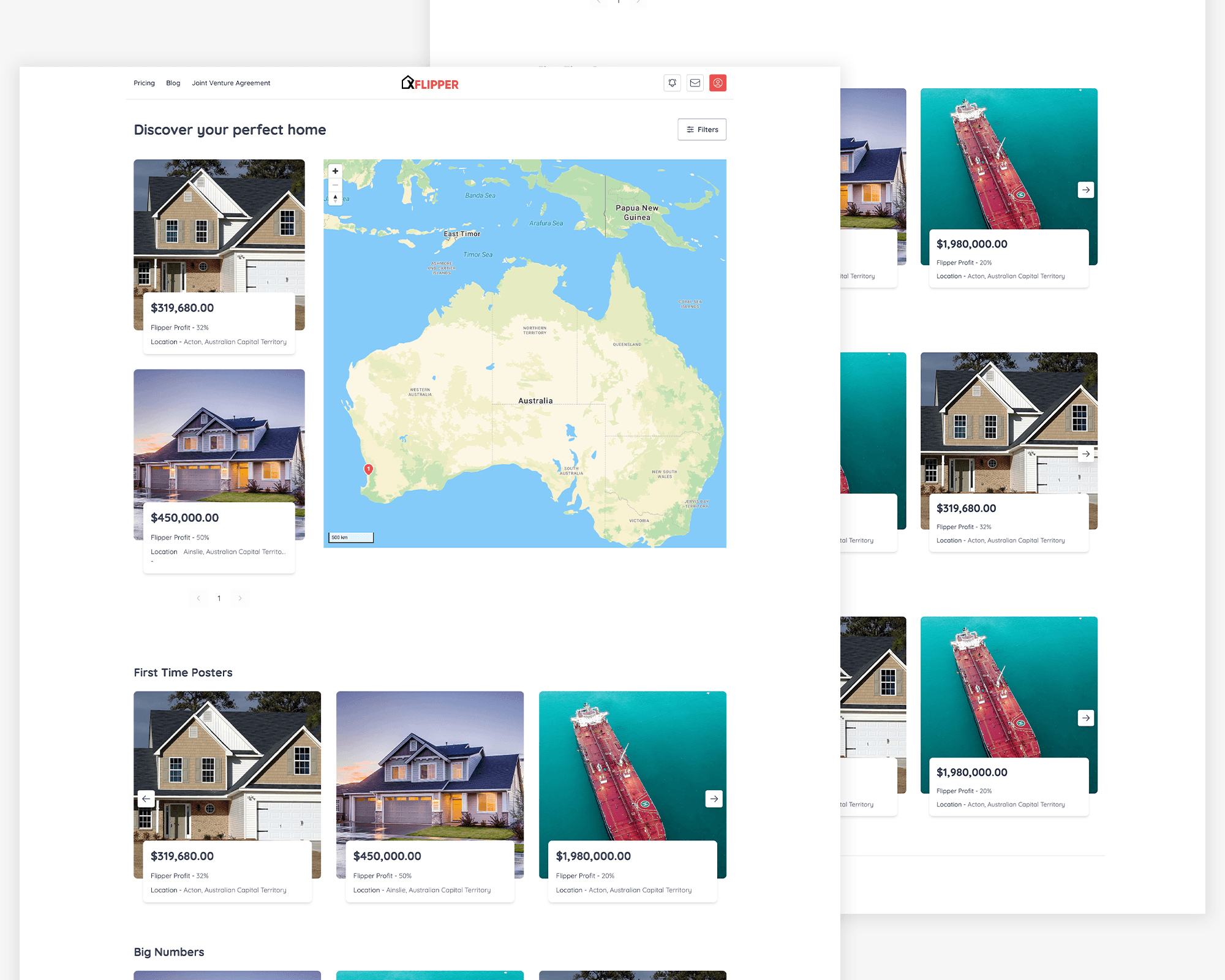This screenshot has width=1225, height=980.
Task: Open background window's $319,680.00 house card
Action: (1009, 451)
